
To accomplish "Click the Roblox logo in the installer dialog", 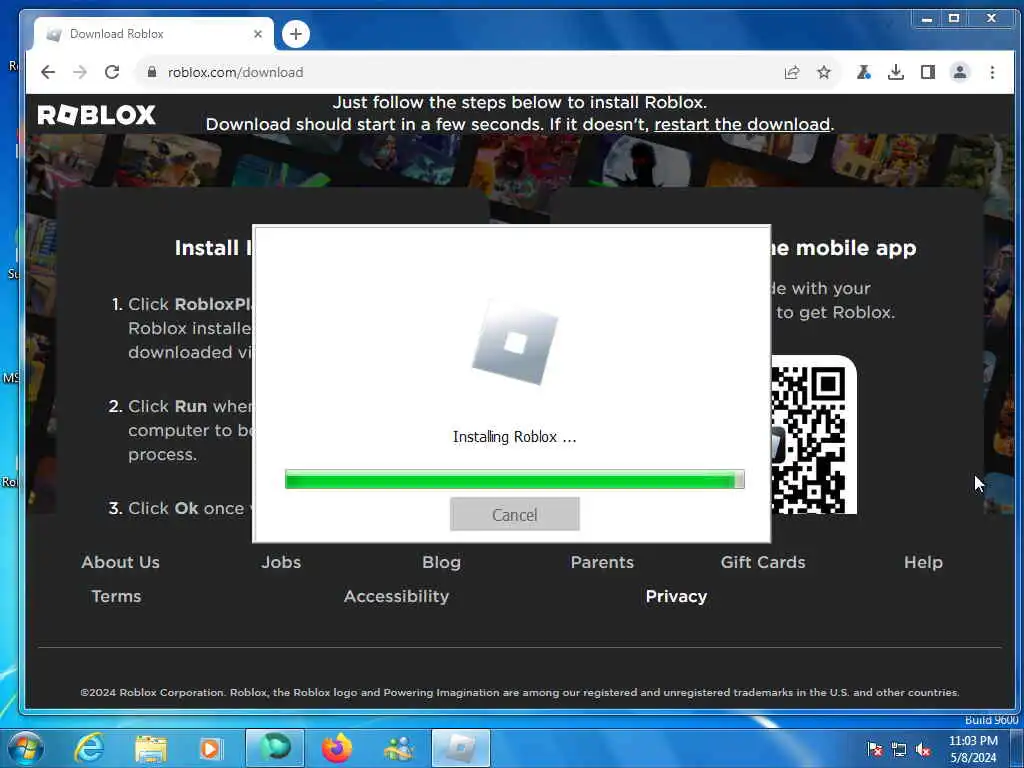I will coord(515,342).
